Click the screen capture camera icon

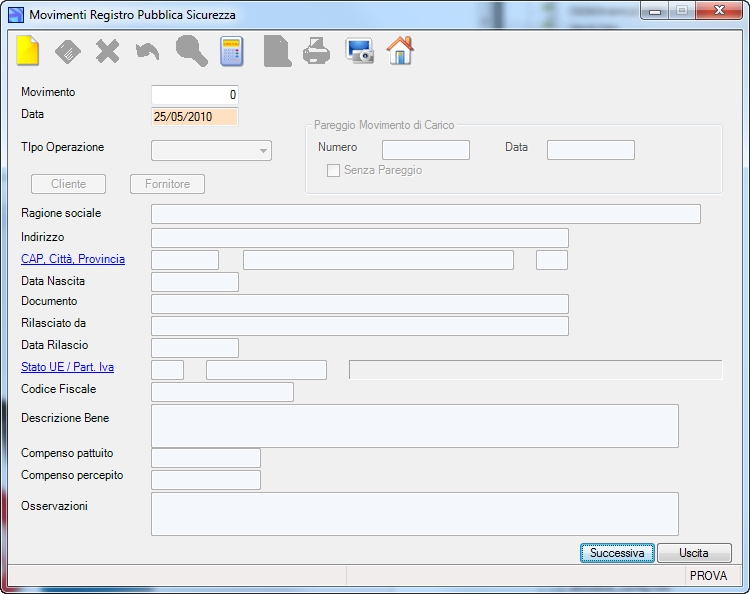359,51
